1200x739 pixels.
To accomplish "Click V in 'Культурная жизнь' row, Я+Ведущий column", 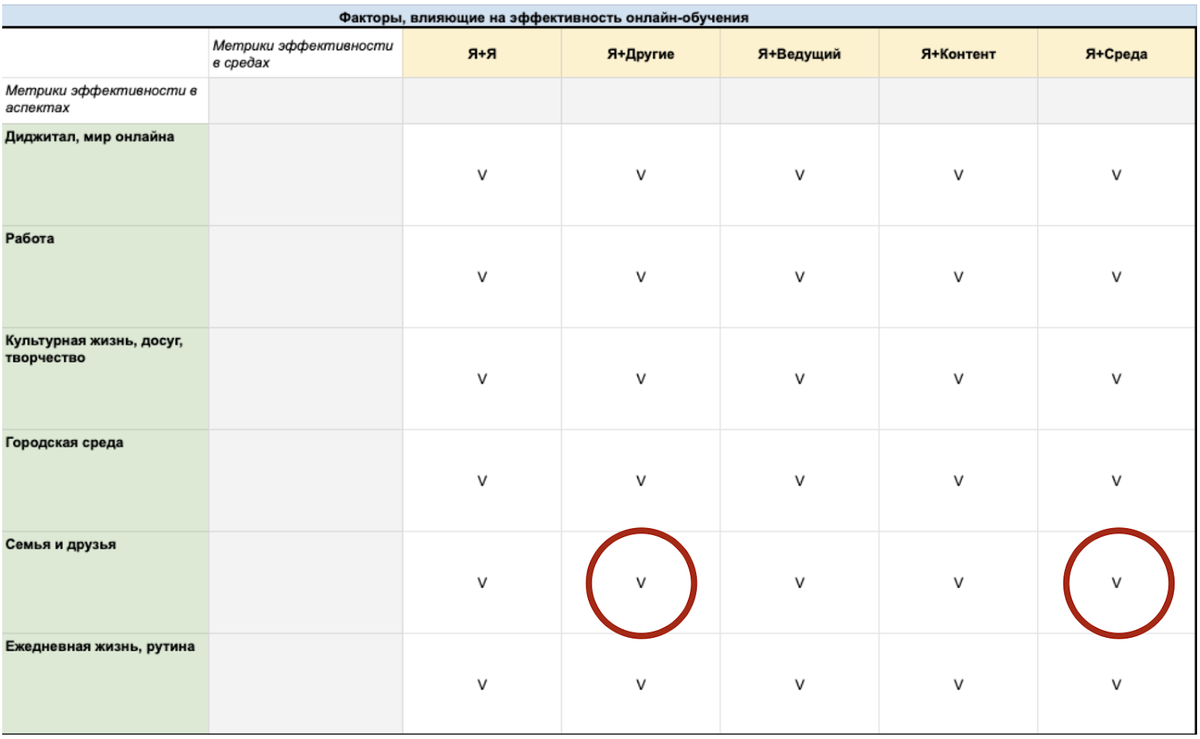I will (799, 379).
